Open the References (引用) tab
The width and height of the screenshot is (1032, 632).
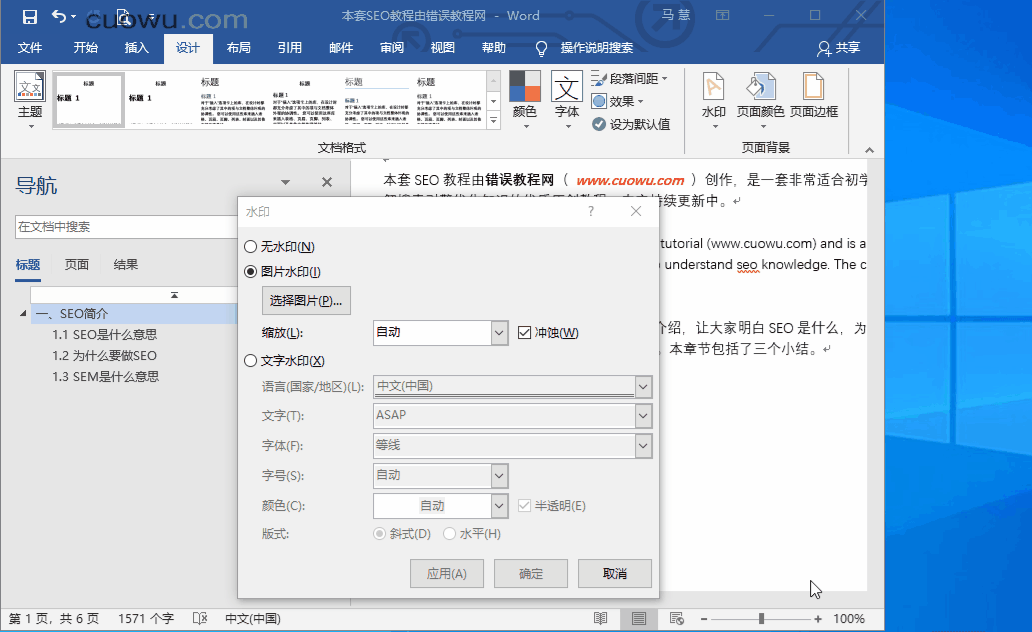[290, 48]
